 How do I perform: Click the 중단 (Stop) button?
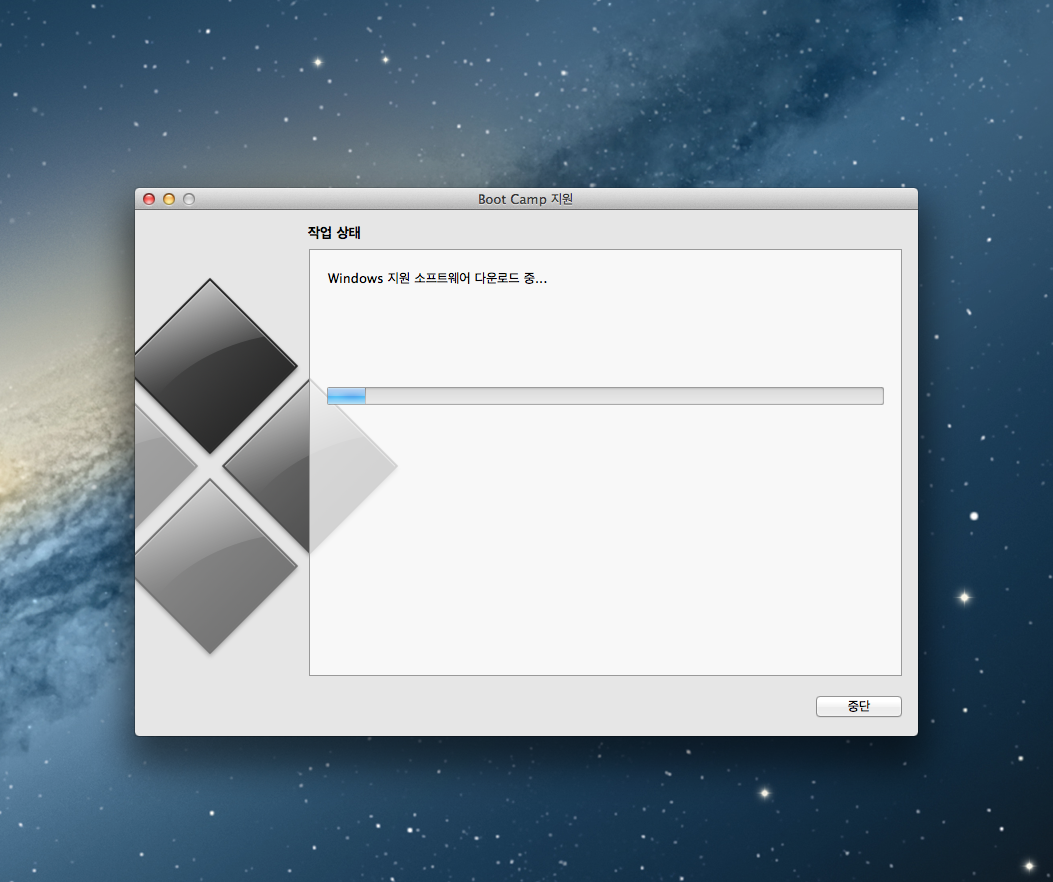[x=858, y=706]
